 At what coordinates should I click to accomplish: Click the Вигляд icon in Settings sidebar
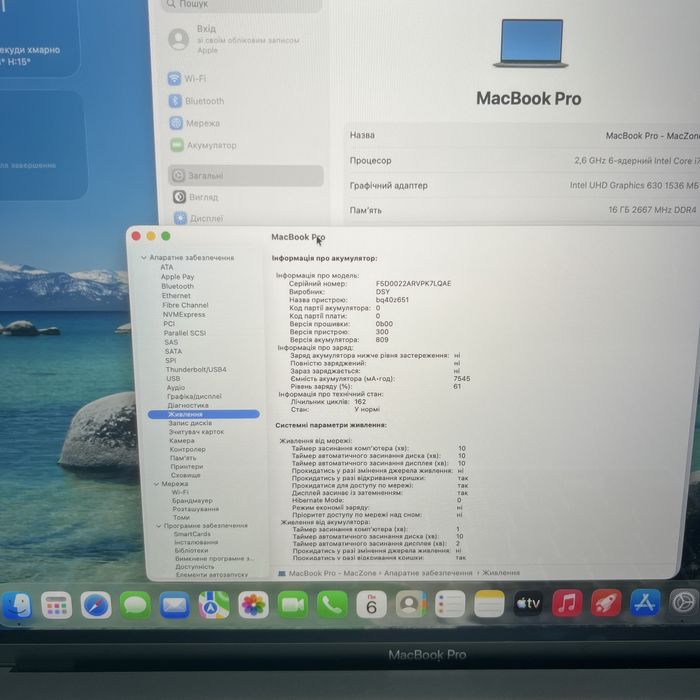point(179,197)
